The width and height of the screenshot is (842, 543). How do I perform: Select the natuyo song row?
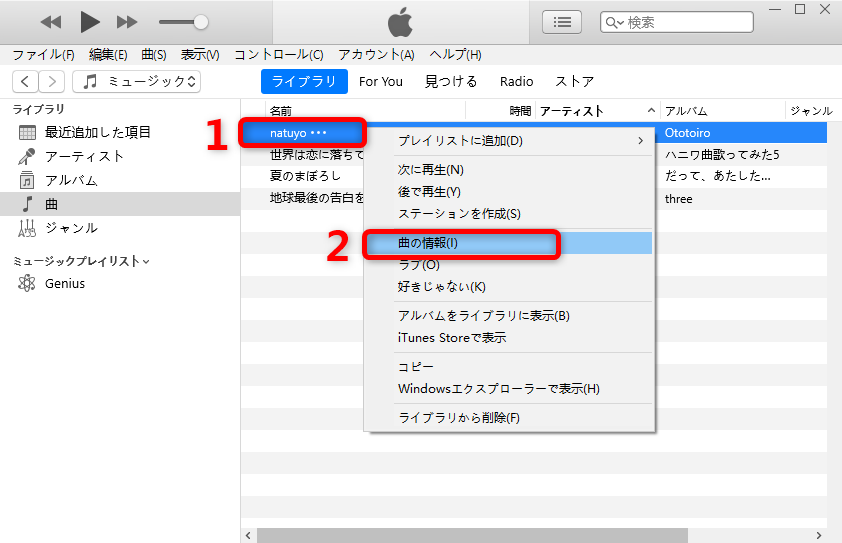(303, 133)
